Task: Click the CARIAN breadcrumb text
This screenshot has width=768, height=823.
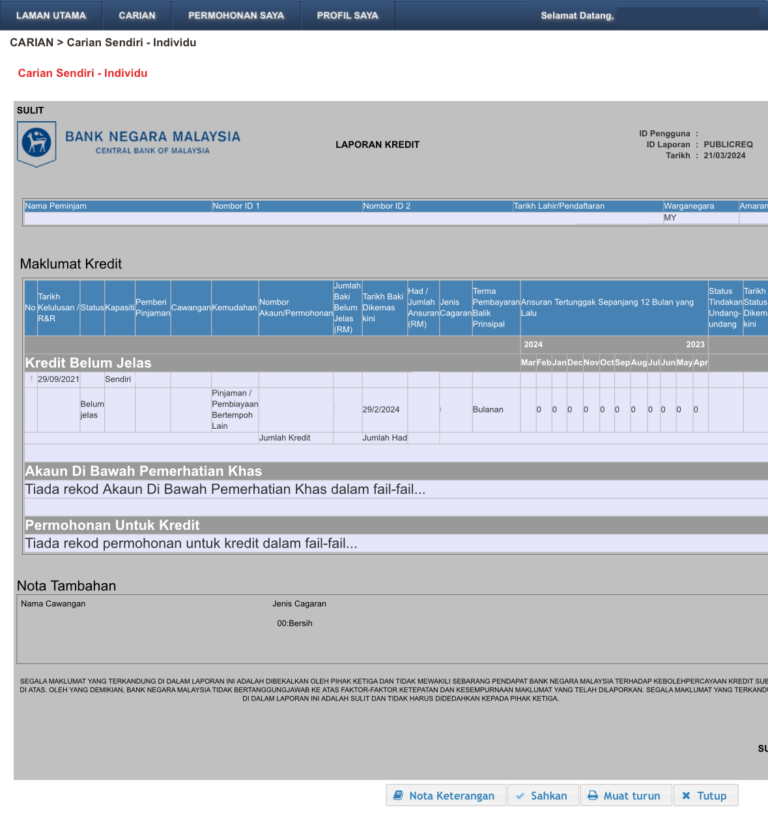Action: click(32, 42)
